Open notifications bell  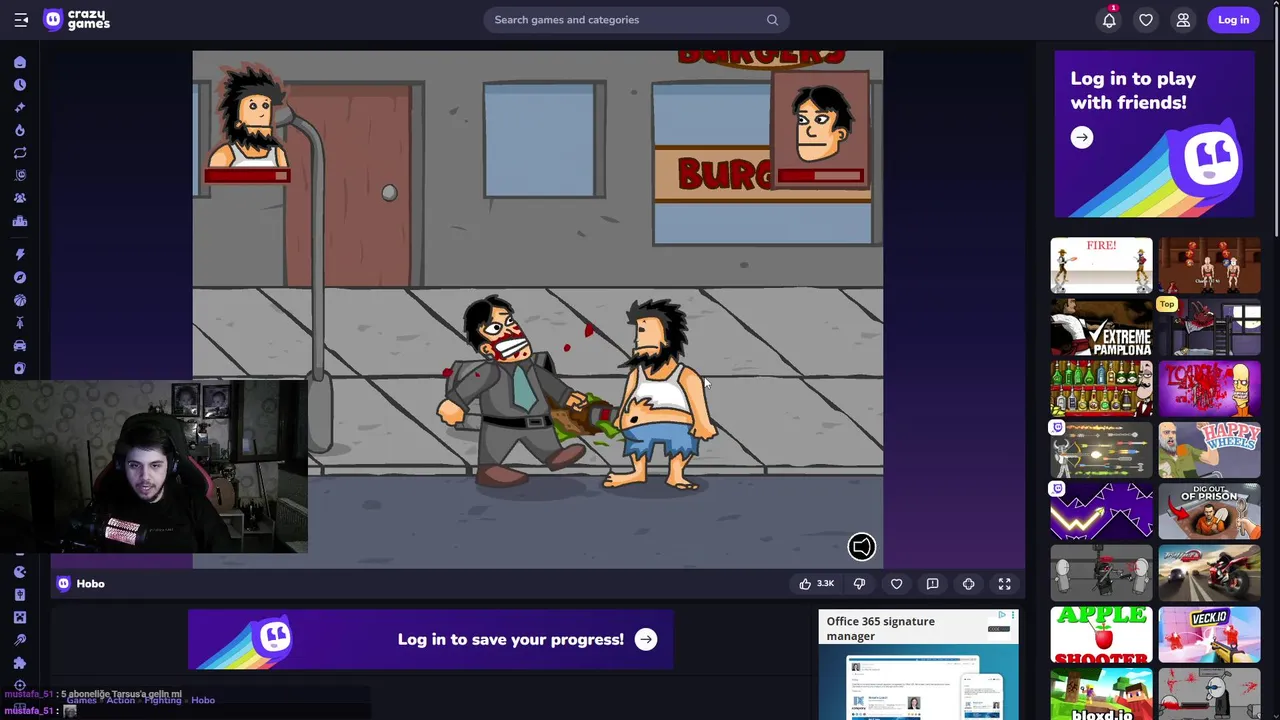tap(1109, 20)
